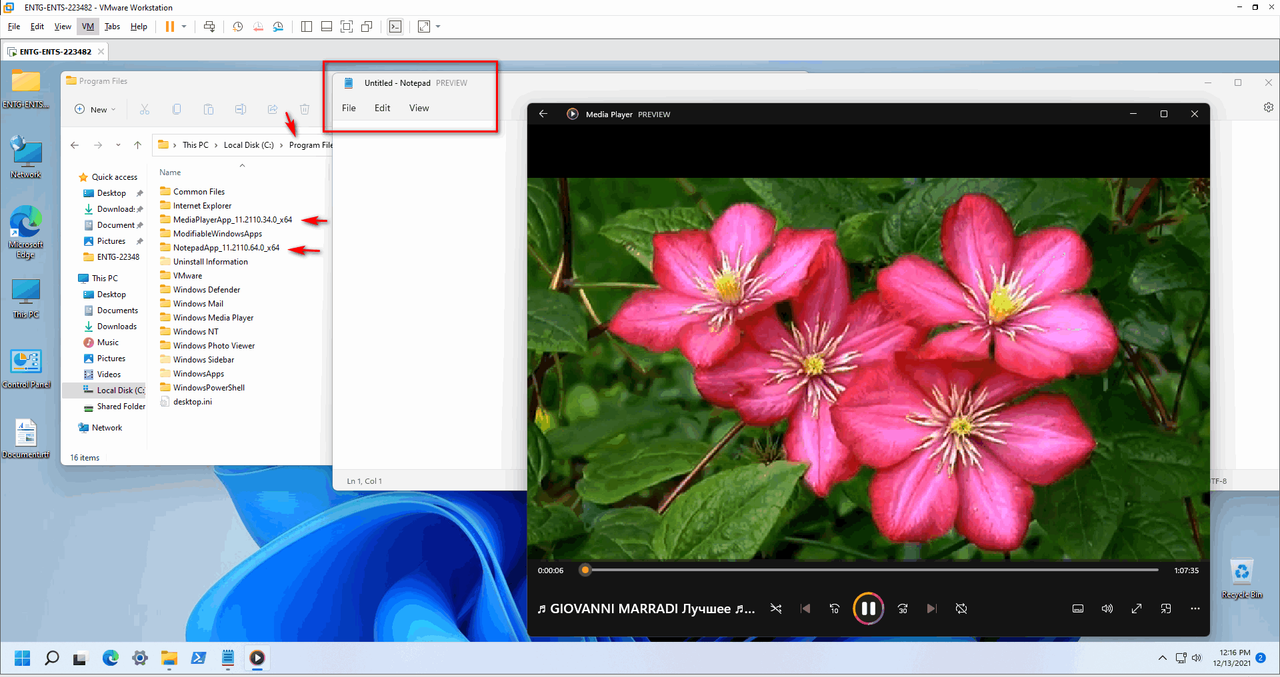Click This PC in the address bar

point(195,145)
